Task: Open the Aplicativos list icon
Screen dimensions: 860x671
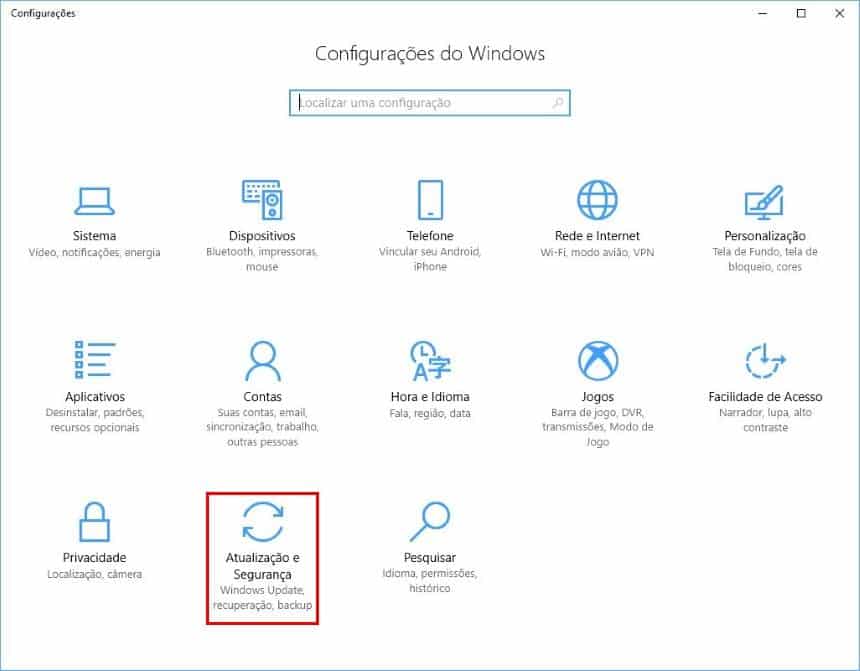Action: (x=95, y=359)
